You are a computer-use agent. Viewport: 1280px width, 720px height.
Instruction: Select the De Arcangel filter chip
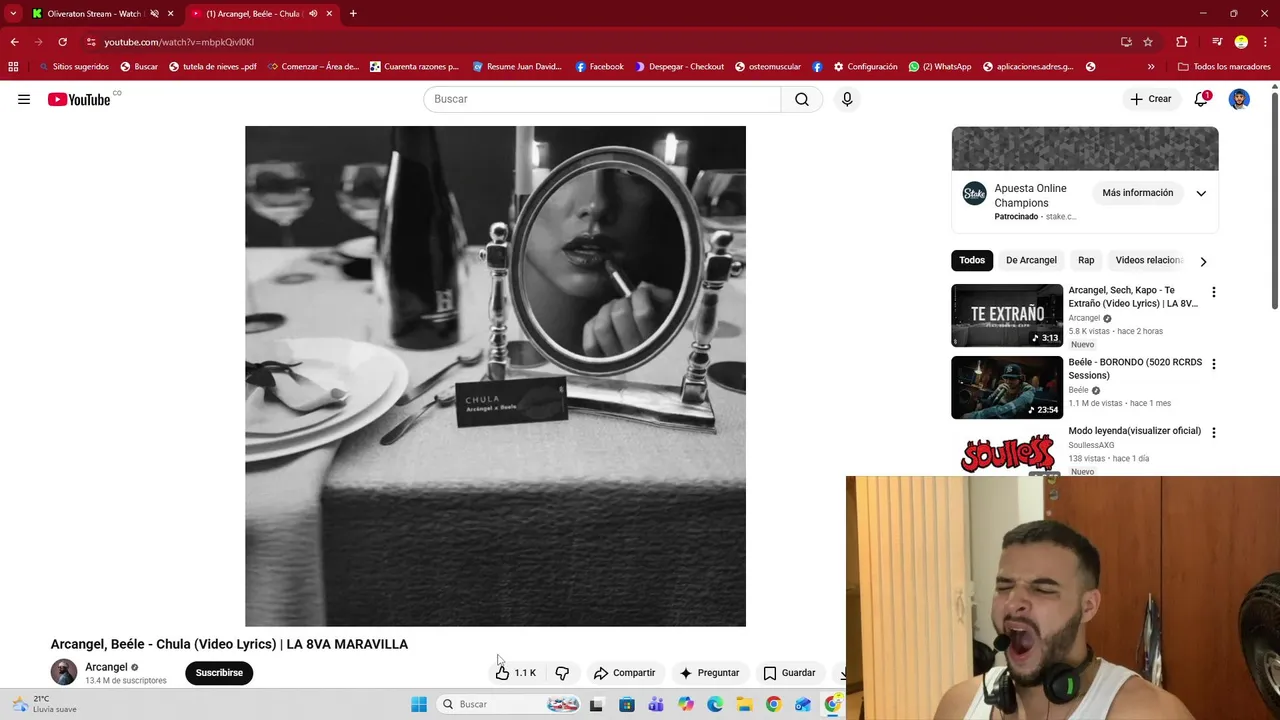click(x=1031, y=260)
